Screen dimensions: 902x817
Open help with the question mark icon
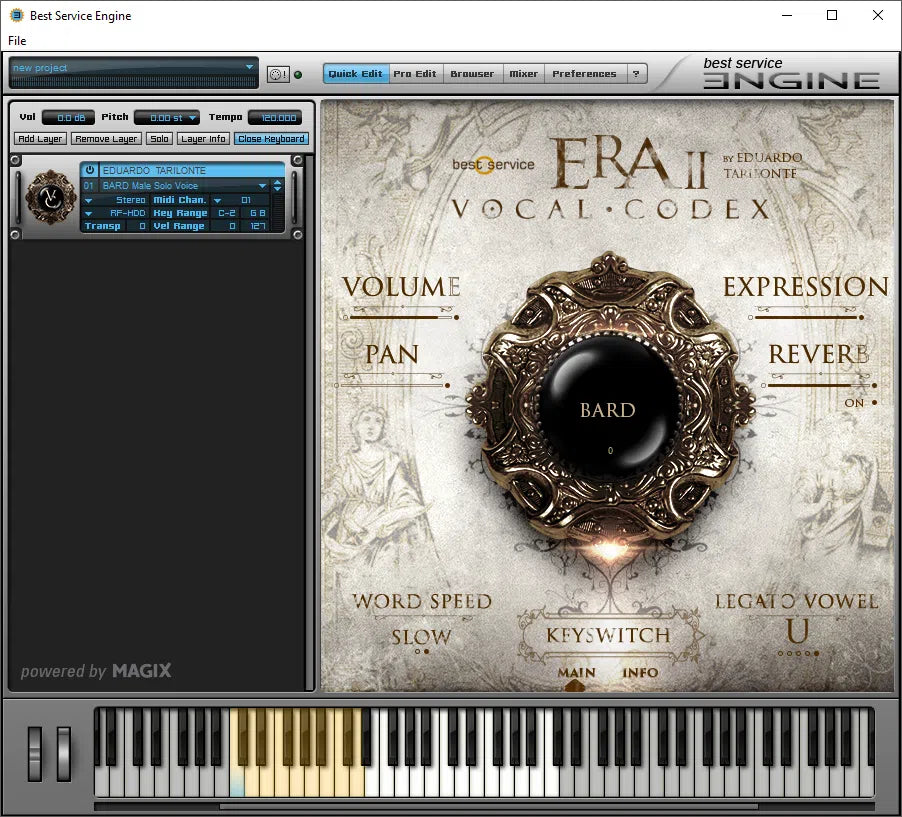click(637, 73)
